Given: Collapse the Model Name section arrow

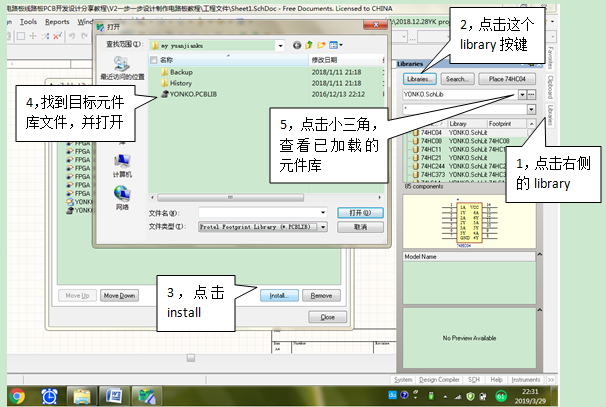Looking at the screenshot, I should 540,255.
